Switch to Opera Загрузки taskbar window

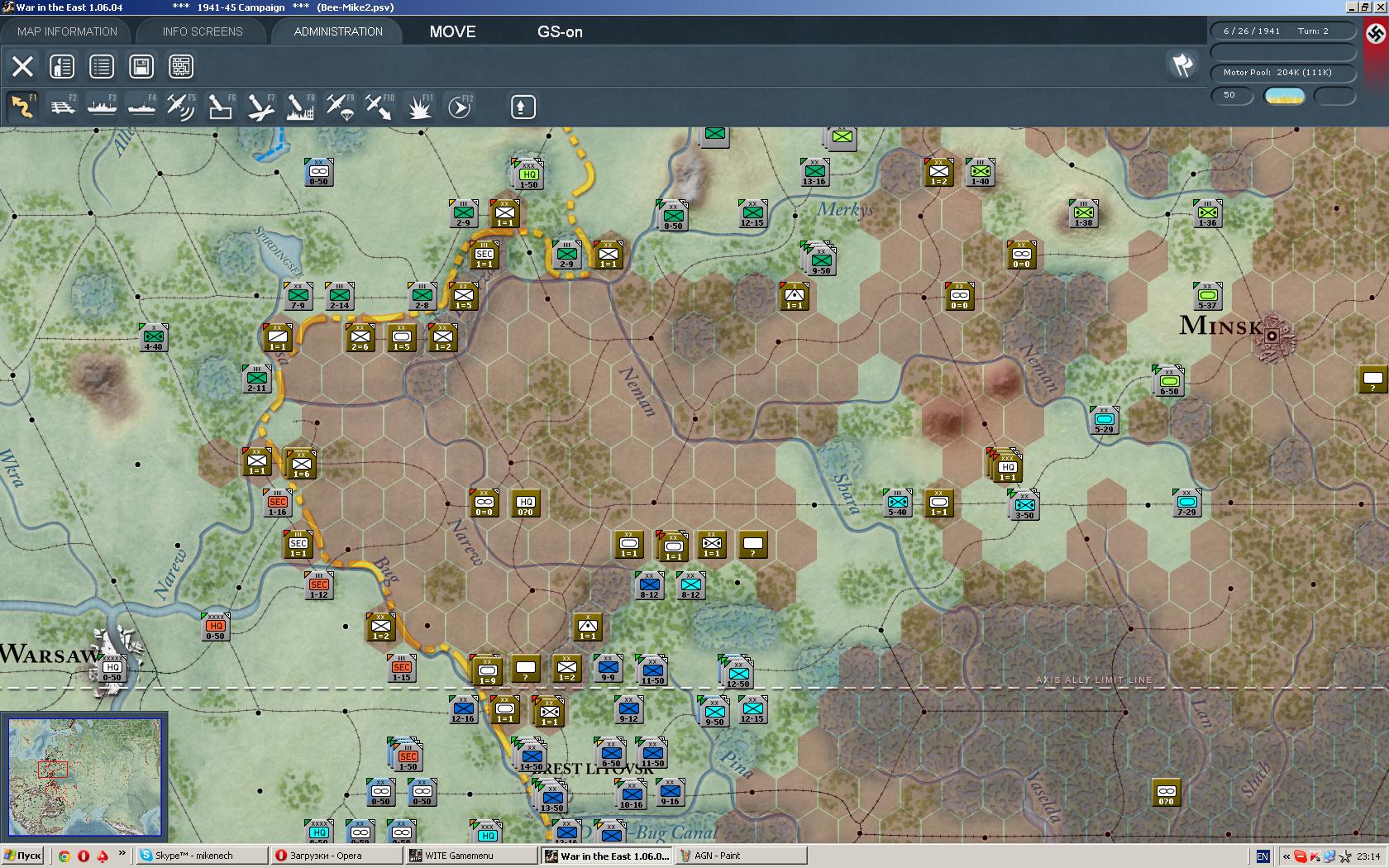(x=337, y=856)
